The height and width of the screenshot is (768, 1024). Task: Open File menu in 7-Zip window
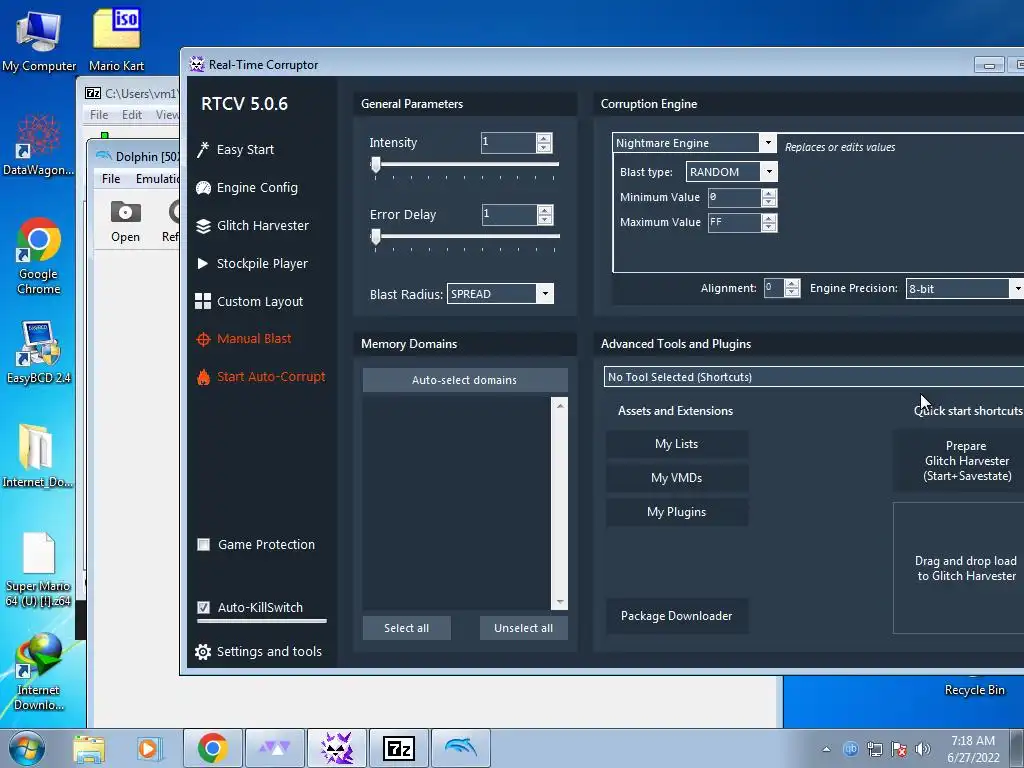[99, 115]
